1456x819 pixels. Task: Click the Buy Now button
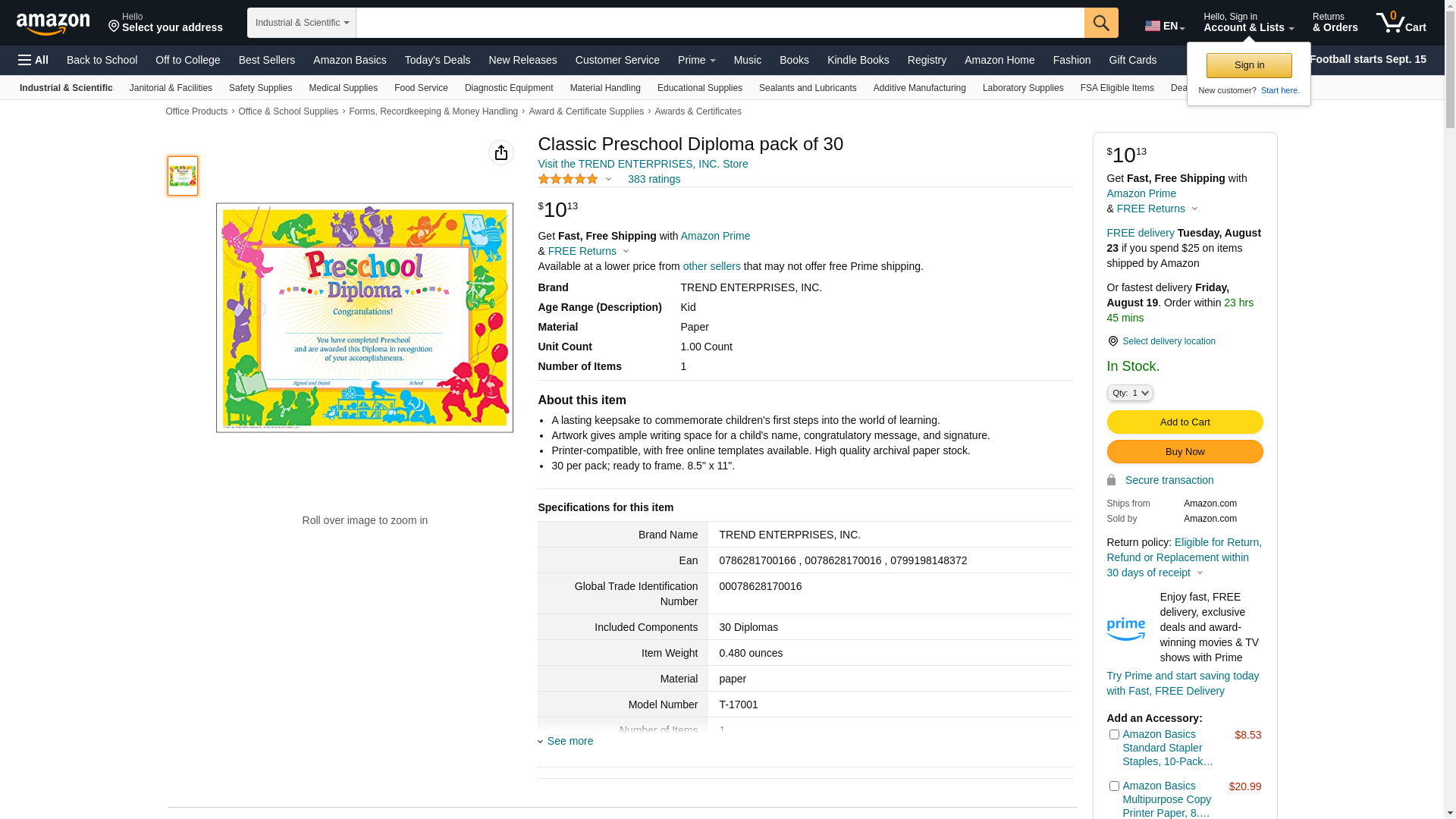[1185, 452]
